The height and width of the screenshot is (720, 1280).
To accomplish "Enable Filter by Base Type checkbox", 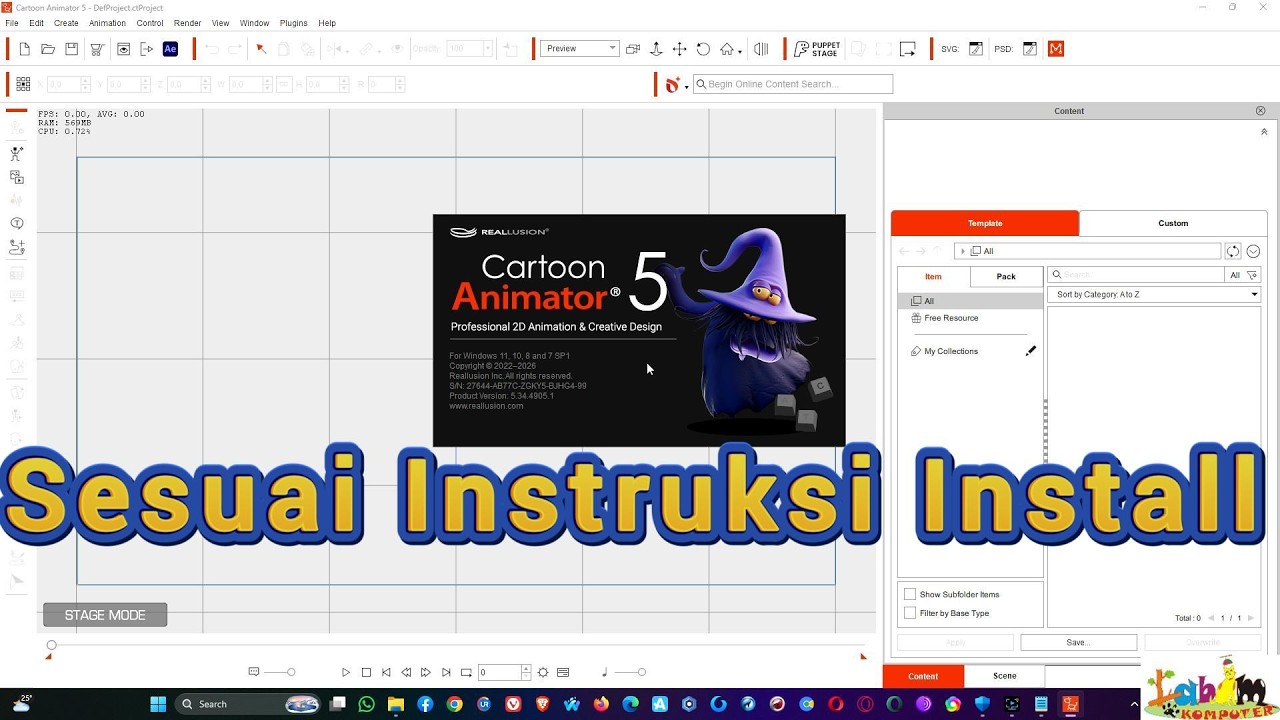I will click(x=910, y=613).
